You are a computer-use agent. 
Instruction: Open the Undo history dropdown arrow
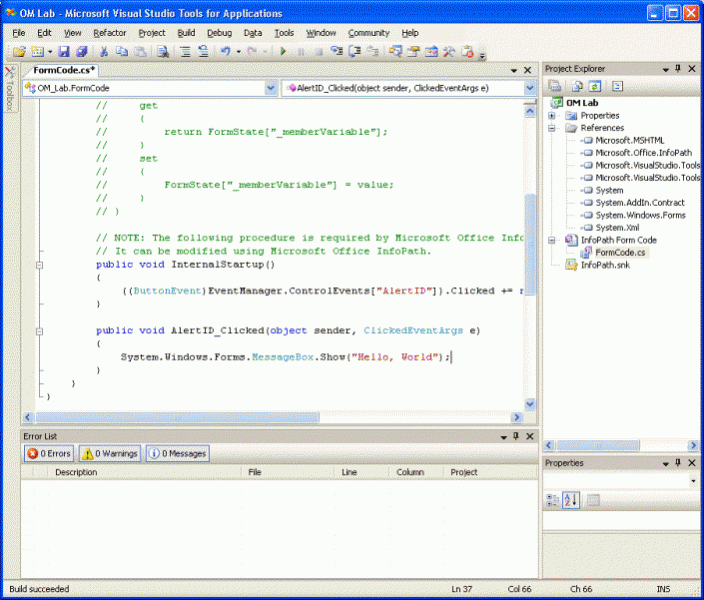(238, 52)
